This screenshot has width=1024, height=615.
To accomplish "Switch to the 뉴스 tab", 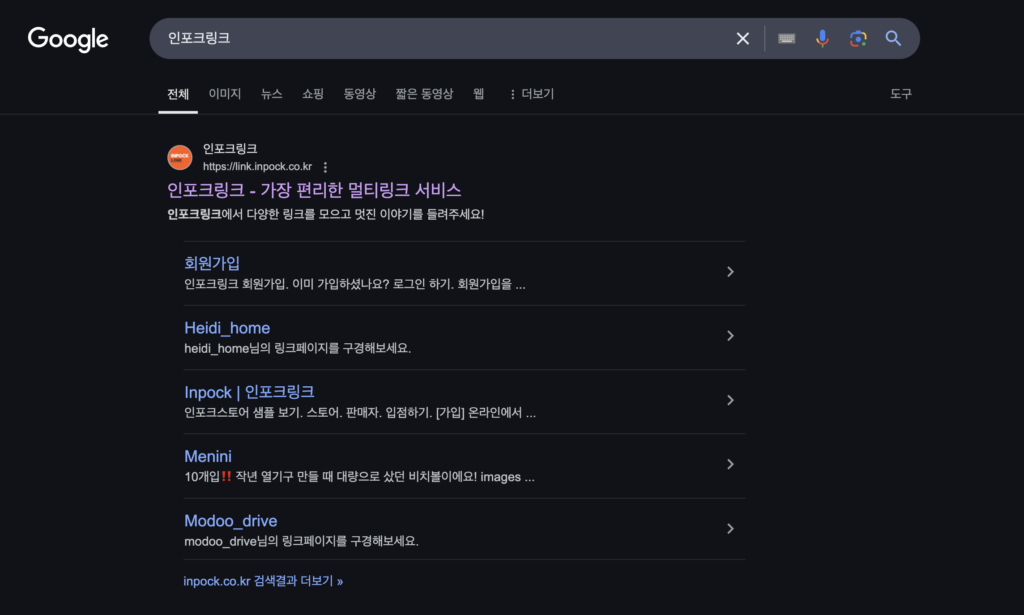I will 272,94.
